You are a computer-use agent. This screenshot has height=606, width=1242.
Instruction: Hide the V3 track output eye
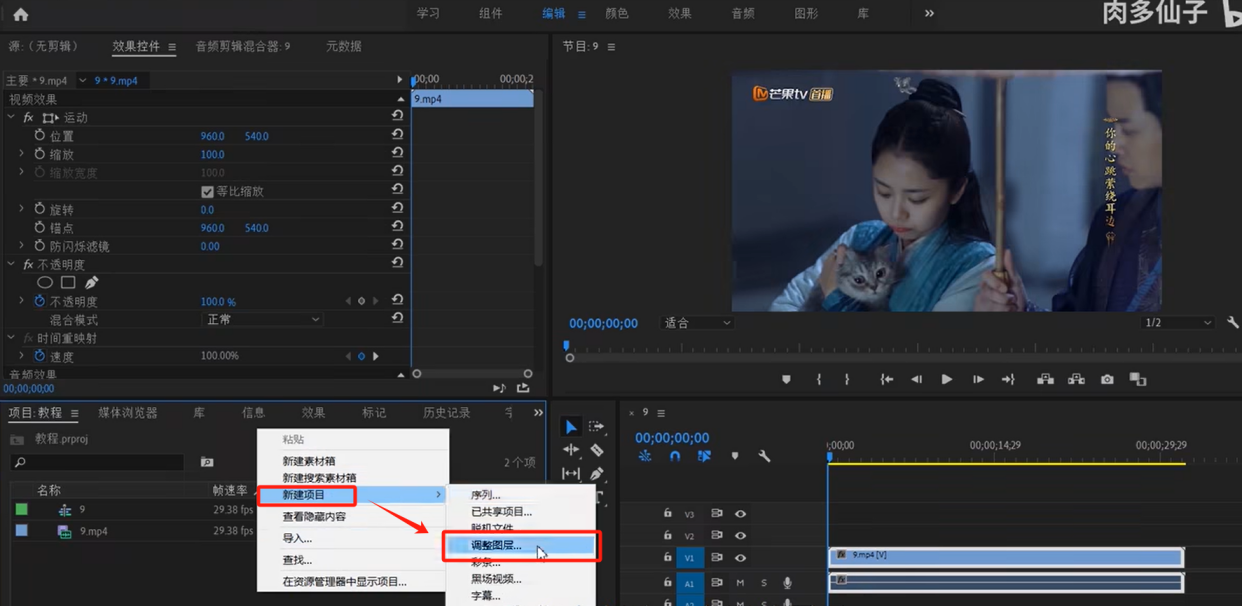[740, 513]
